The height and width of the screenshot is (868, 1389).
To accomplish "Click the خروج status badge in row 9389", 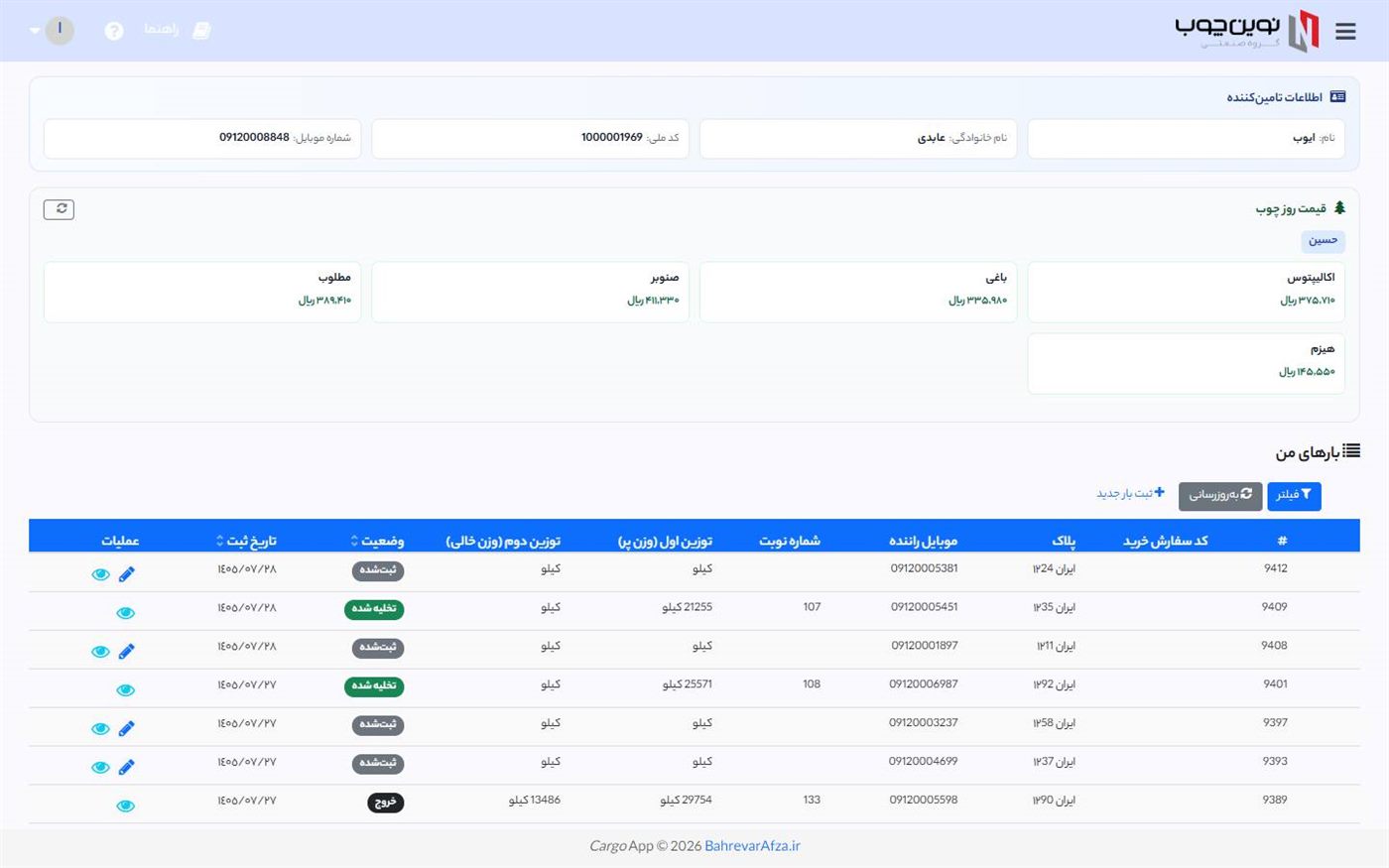I will tap(386, 803).
